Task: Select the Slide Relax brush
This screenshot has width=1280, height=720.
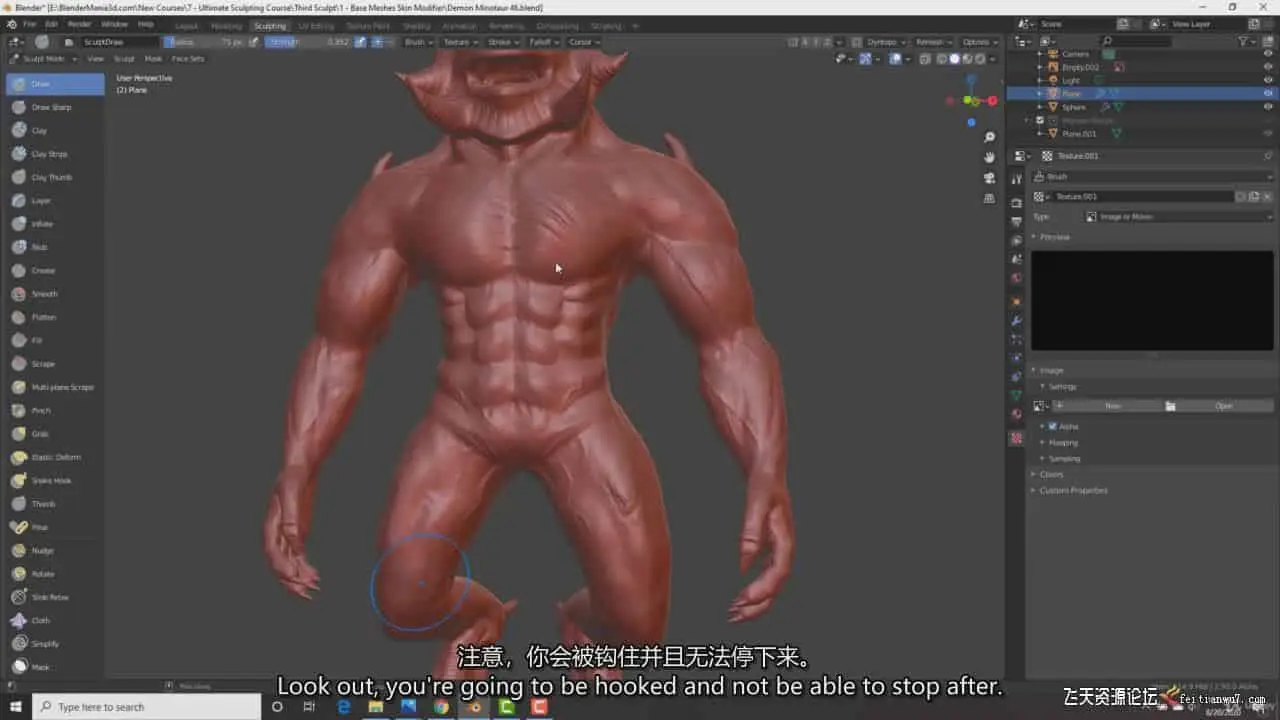Action: pos(55,597)
